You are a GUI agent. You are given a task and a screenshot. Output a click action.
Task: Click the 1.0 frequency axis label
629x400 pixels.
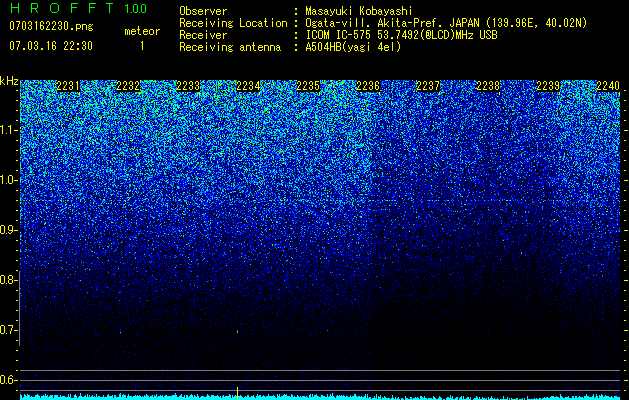9,180
